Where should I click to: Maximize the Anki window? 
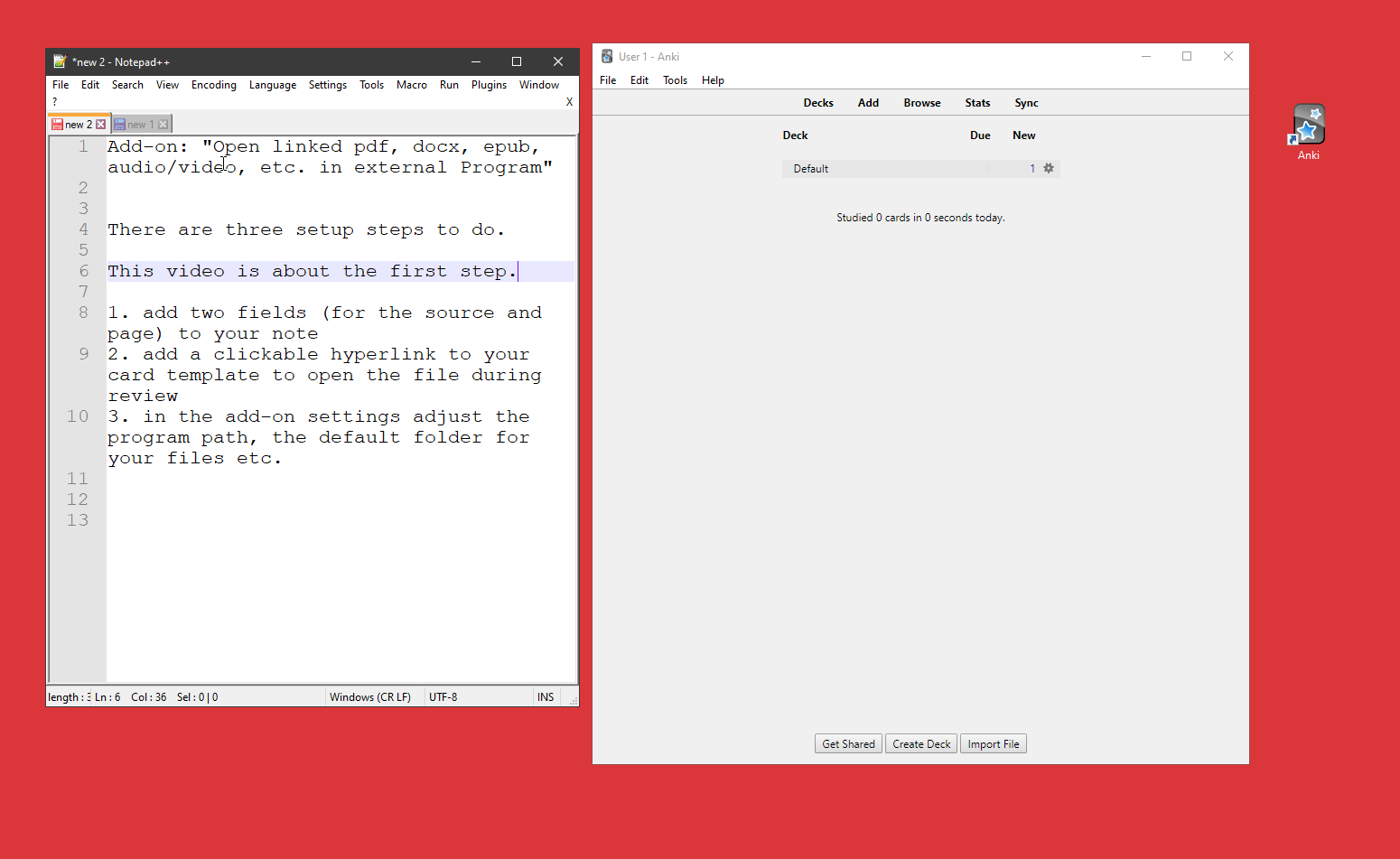(1187, 56)
